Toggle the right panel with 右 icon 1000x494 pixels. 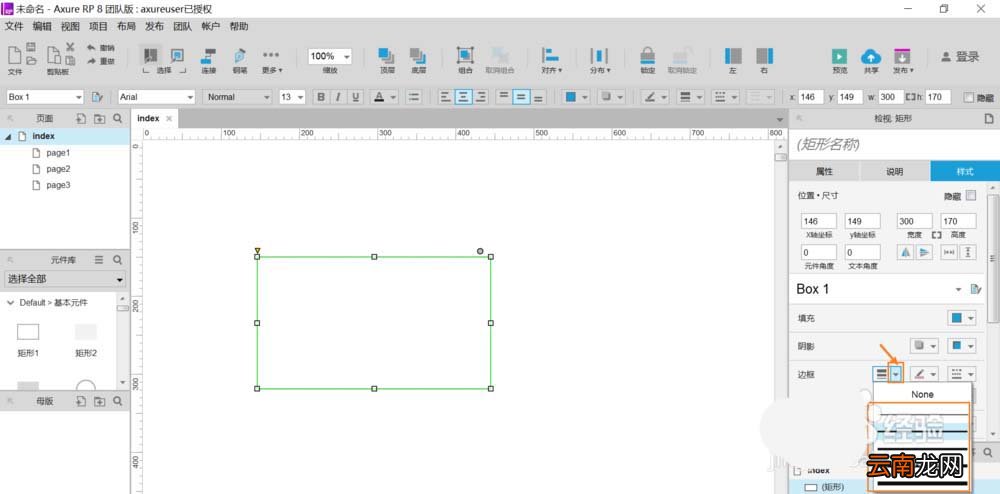coord(764,56)
